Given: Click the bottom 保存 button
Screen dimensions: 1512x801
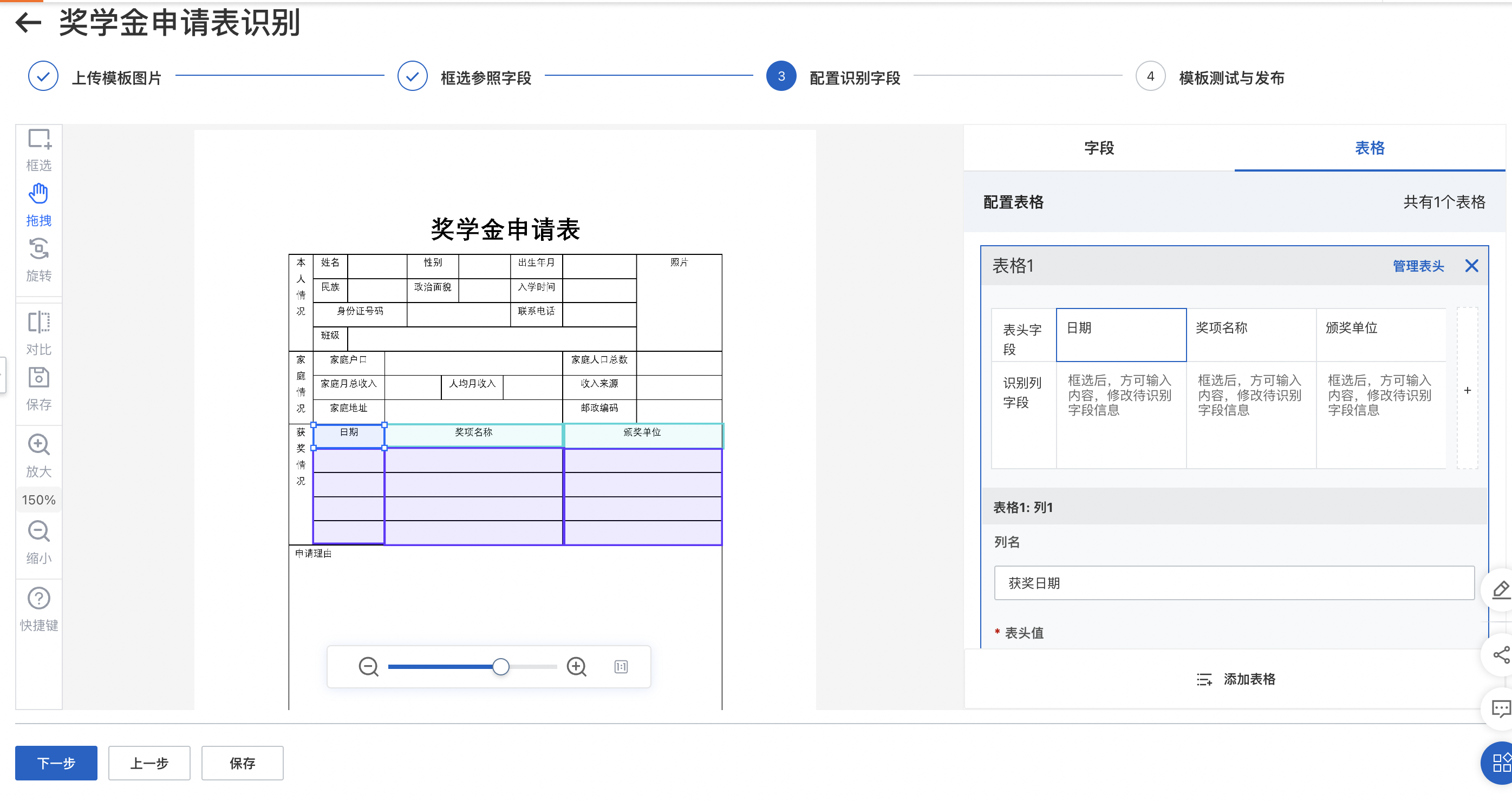Looking at the screenshot, I should coord(243,763).
